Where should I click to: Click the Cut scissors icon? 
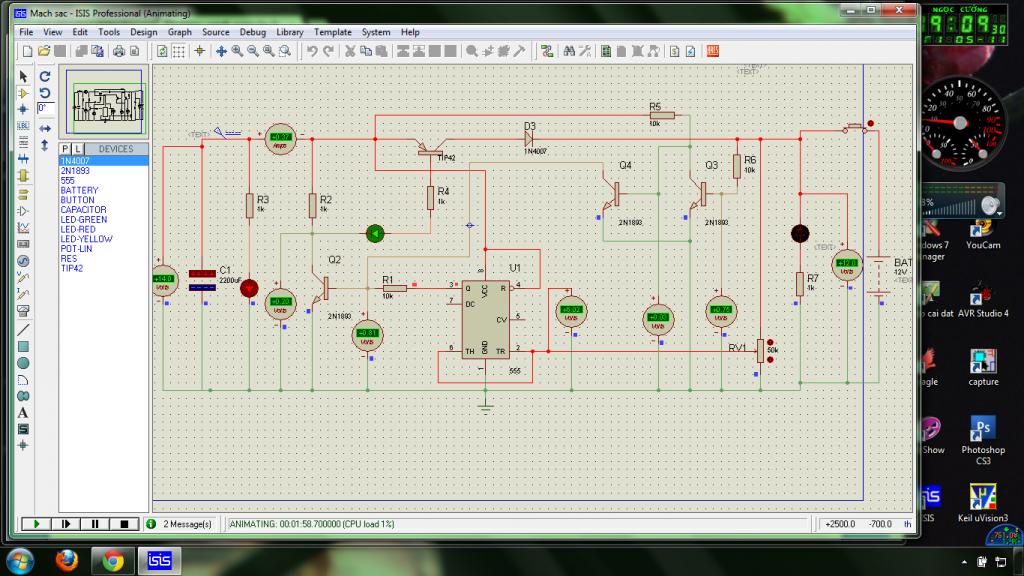[350, 51]
